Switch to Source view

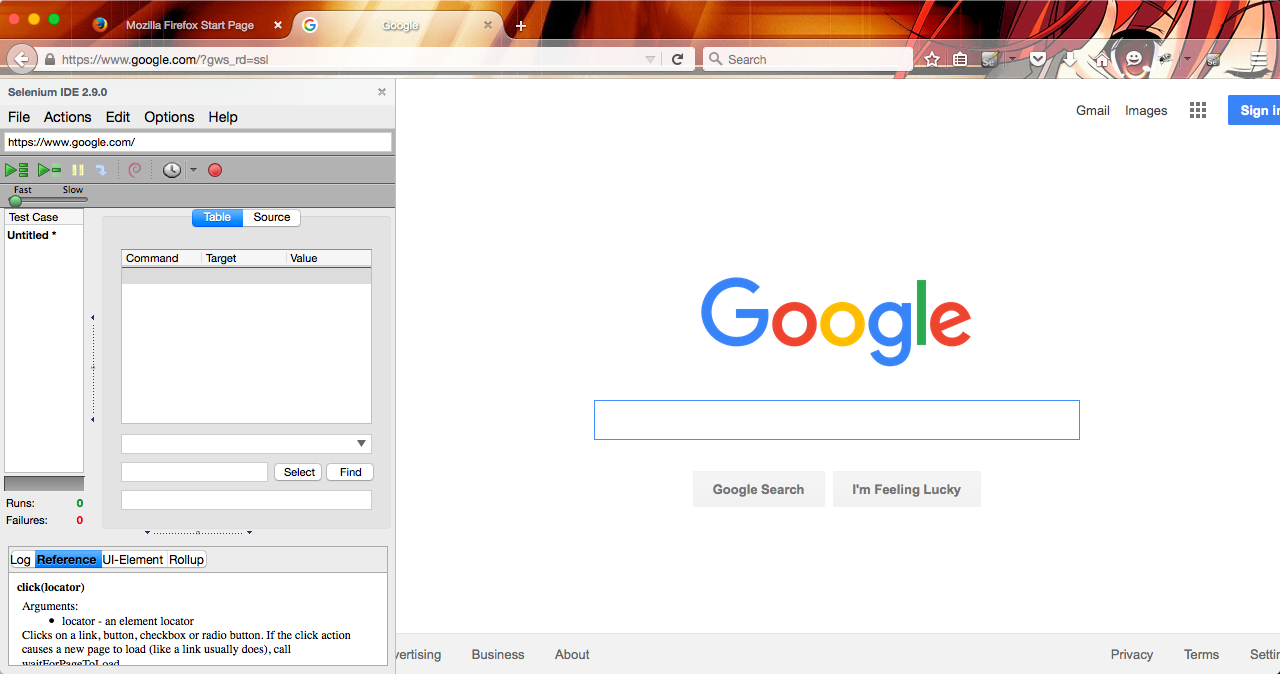coord(271,217)
